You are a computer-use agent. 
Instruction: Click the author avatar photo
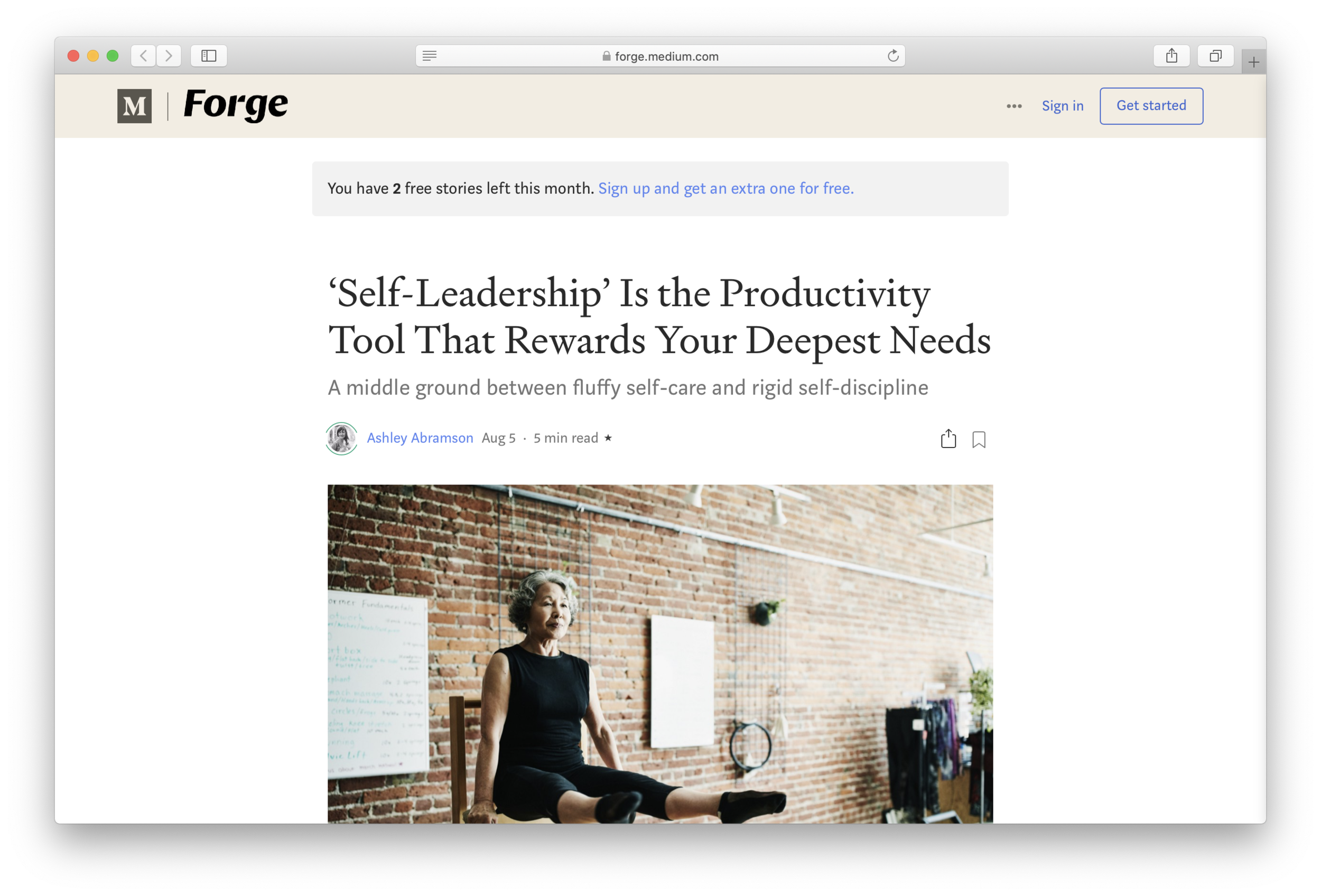click(341, 438)
